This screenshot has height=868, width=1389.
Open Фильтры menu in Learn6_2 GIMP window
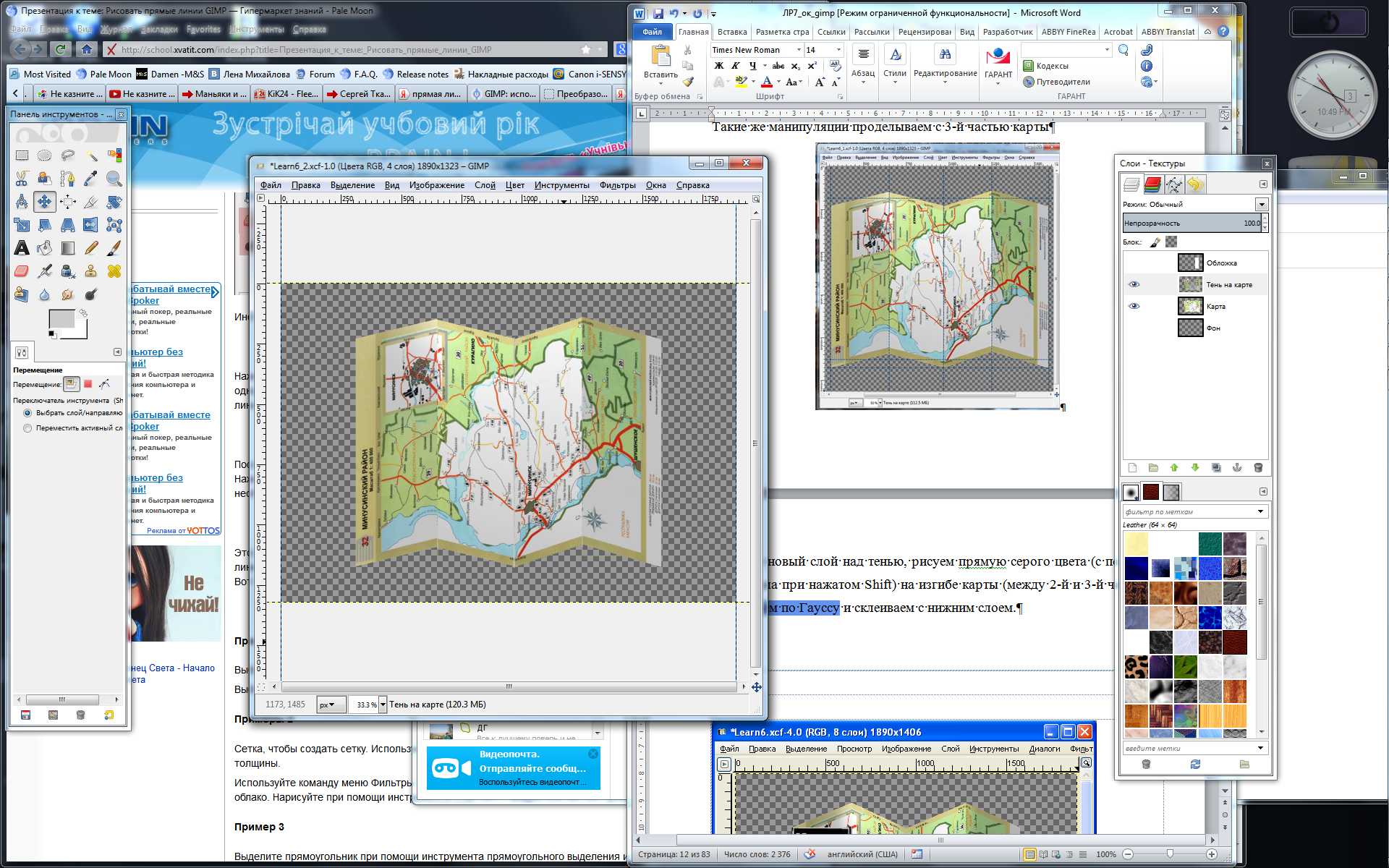[617, 185]
